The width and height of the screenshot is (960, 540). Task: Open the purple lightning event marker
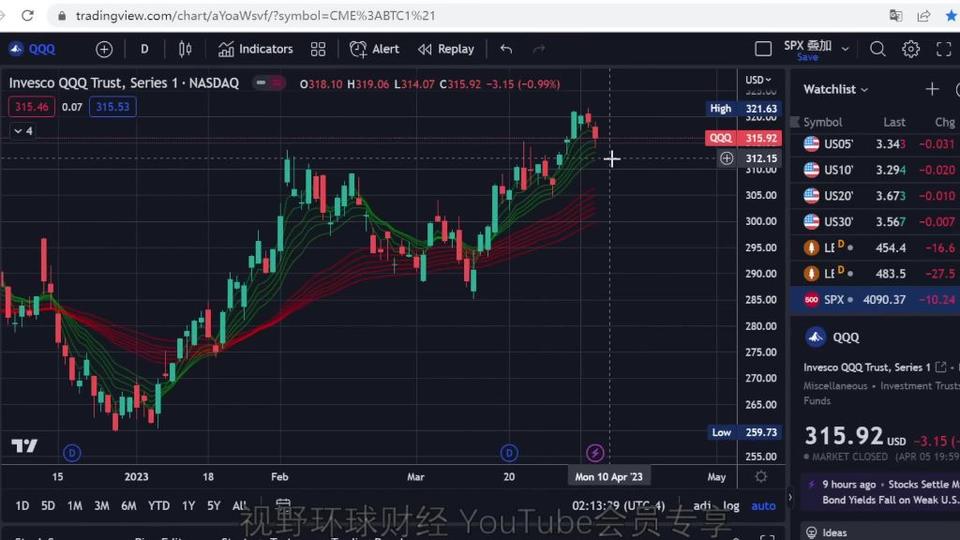click(594, 453)
